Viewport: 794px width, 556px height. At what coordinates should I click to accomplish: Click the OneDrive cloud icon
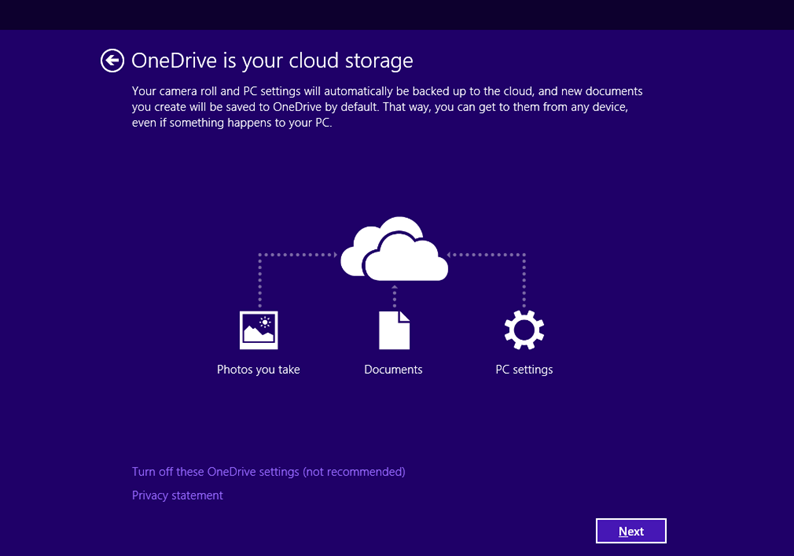(394, 249)
